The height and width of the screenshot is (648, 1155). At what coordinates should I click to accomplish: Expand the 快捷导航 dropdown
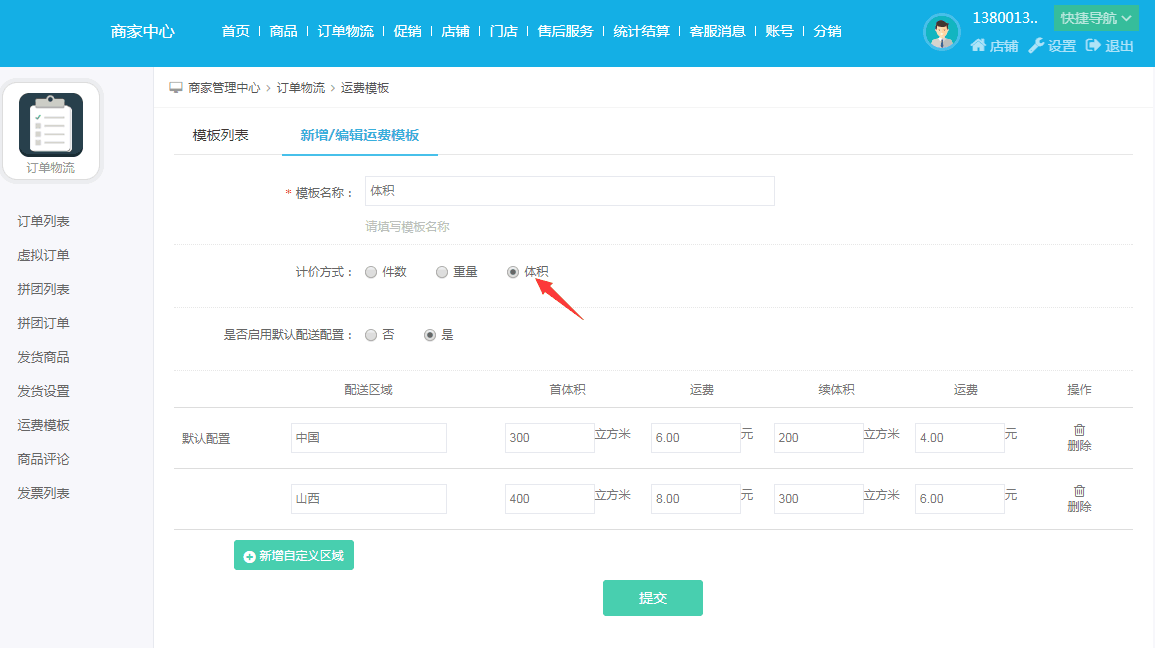1096,18
